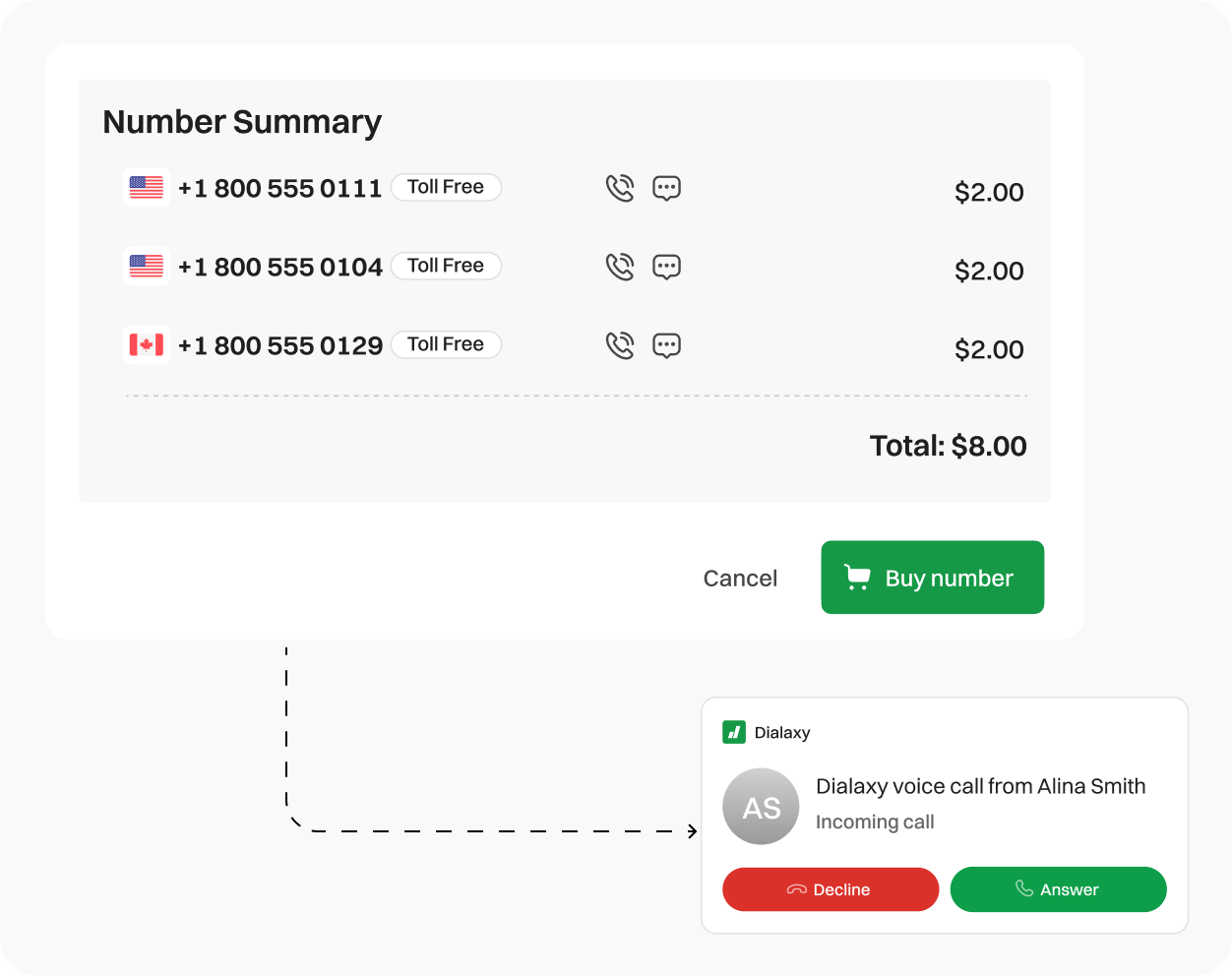Image resolution: width=1232 pixels, height=976 pixels.
Task: Open the message icon for +1 800 555 0104
Action: (666, 266)
